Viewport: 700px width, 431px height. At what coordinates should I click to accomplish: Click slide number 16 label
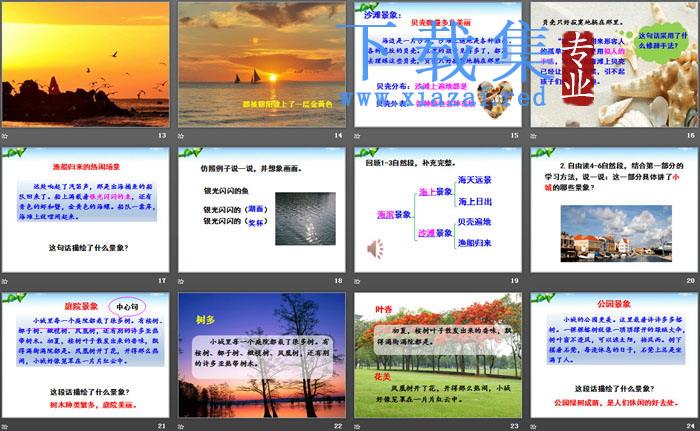[x=690, y=135]
